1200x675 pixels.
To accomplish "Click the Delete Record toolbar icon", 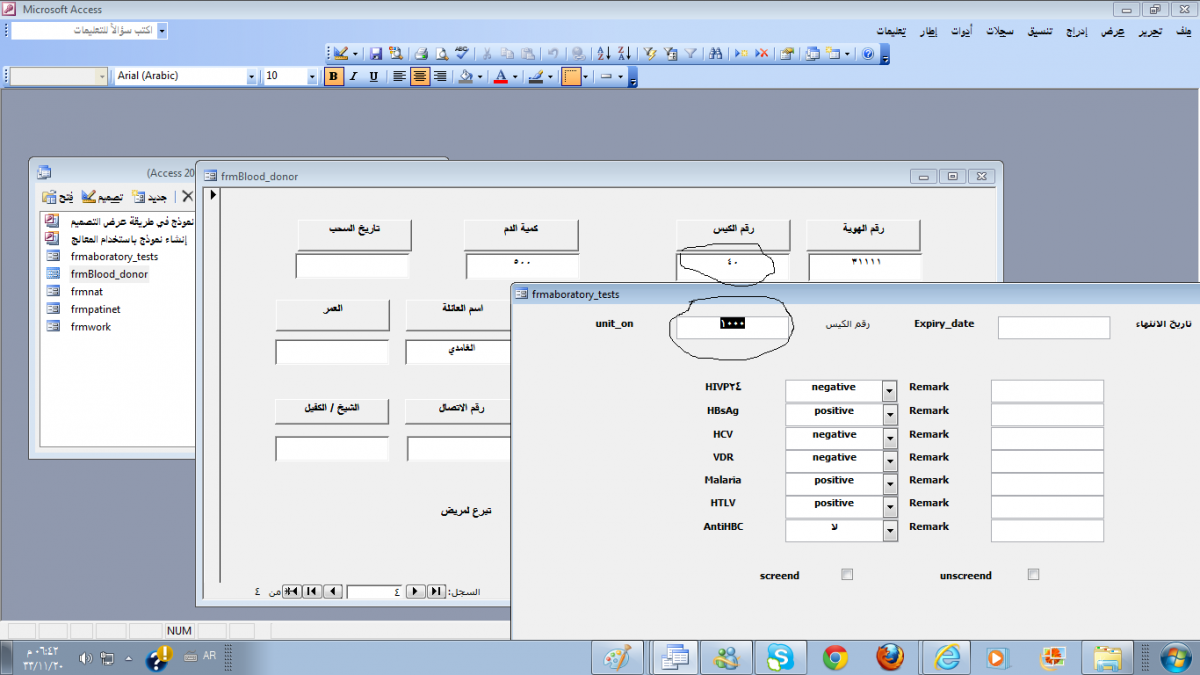I will click(761, 53).
